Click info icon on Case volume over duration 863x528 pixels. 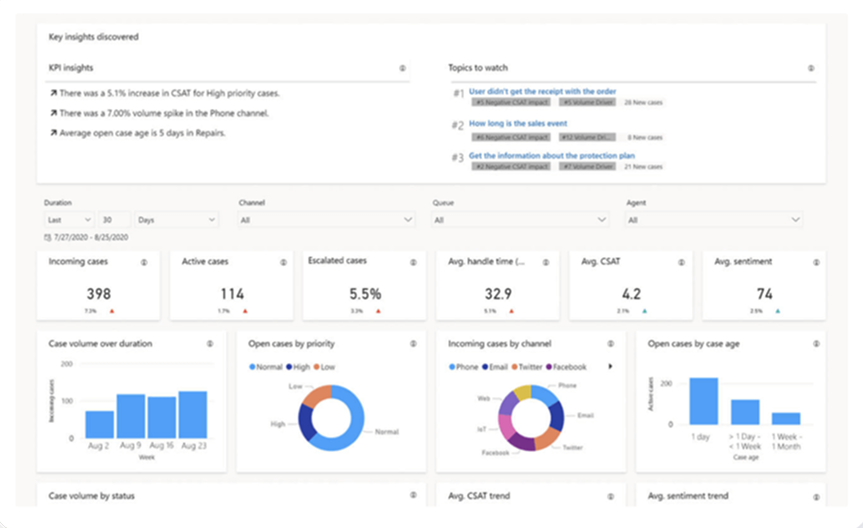[x=210, y=343]
